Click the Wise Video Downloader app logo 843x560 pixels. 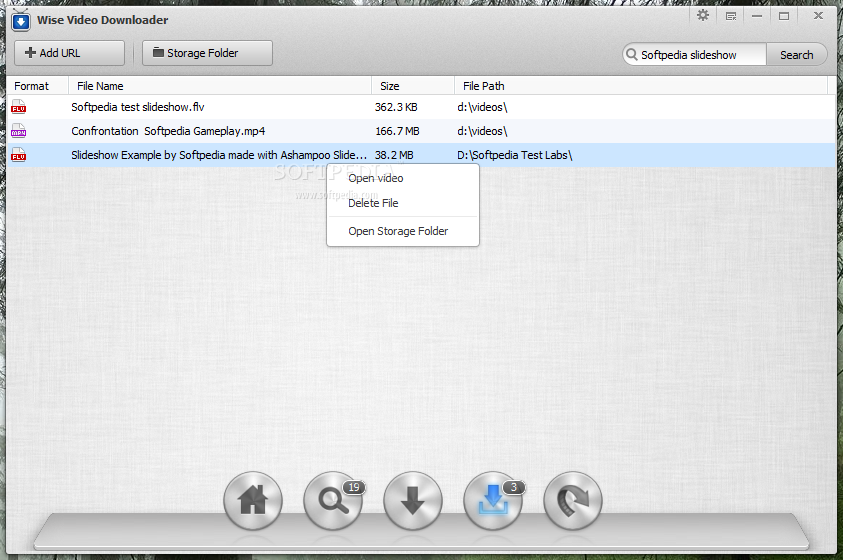pos(20,21)
